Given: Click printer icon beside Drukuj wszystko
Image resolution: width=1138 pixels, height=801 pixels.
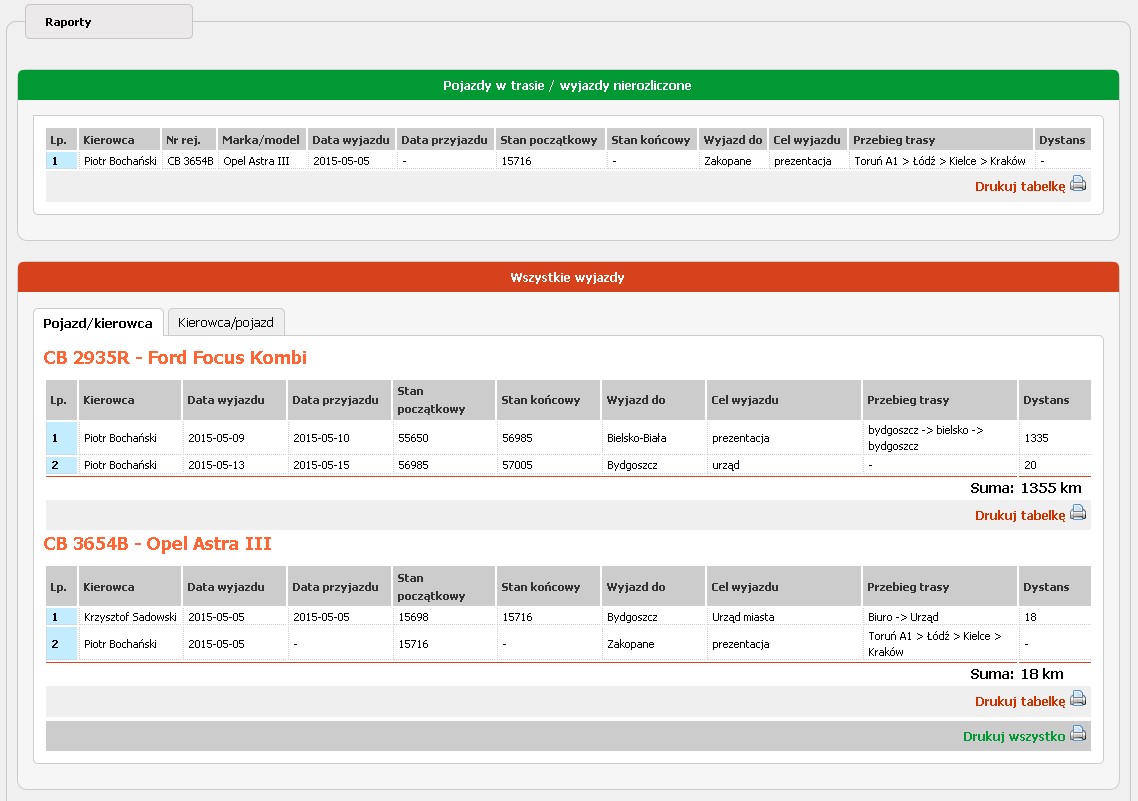Looking at the screenshot, I should [1078, 734].
